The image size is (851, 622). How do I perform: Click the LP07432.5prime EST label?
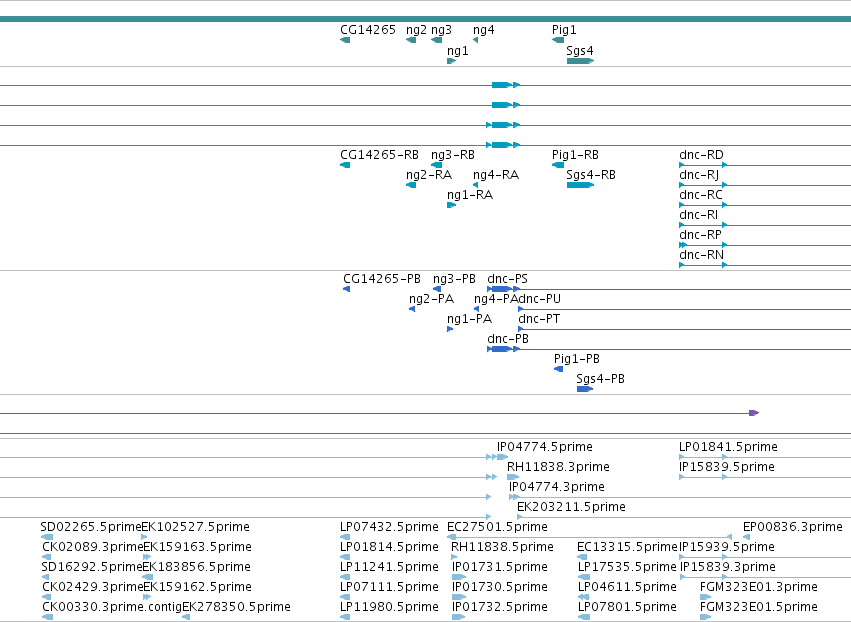tap(389, 527)
